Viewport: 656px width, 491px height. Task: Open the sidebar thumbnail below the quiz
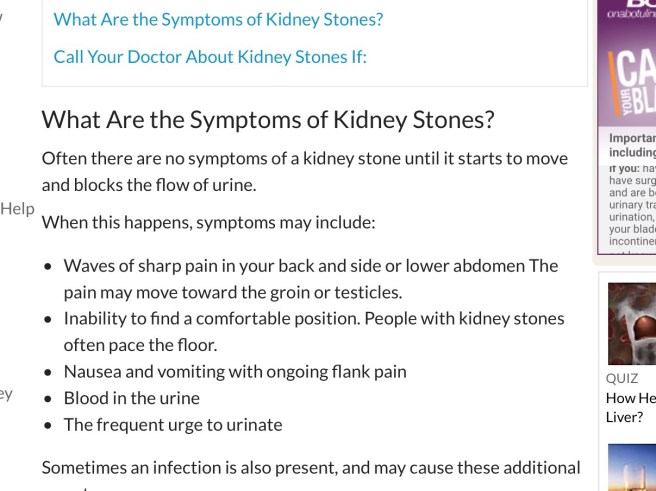[632, 468]
